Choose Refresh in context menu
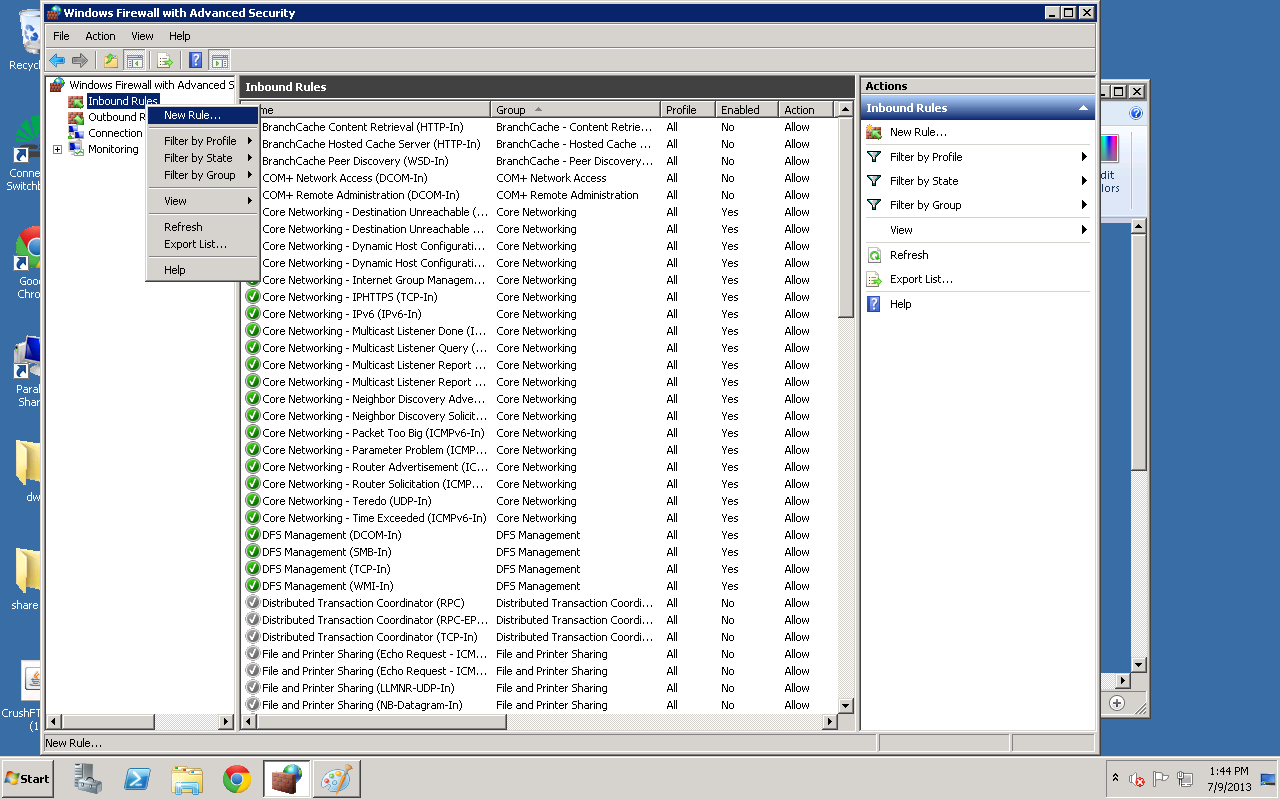The image size is (1280, 800). 203,227
